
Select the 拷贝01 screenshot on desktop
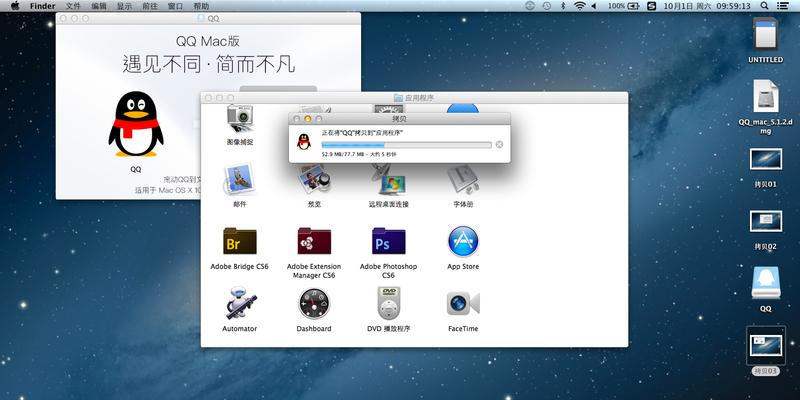(766, 159)
